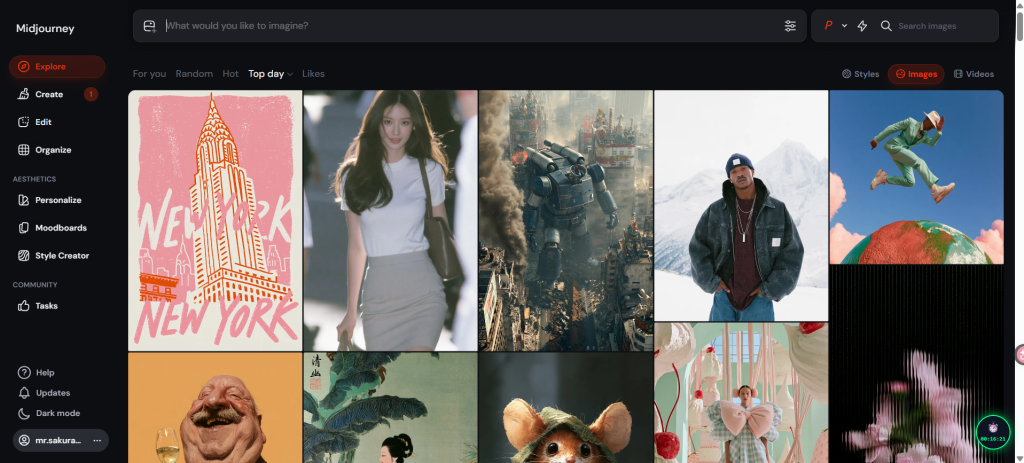Open account more options ellipsis
Image resolution: width=1024 pixels, height=463 pixels.
pos(97,440)
